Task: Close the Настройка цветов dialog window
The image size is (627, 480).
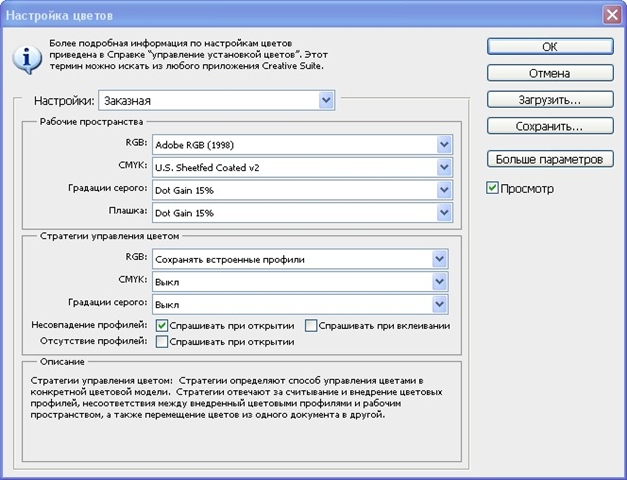Action: 612,14
